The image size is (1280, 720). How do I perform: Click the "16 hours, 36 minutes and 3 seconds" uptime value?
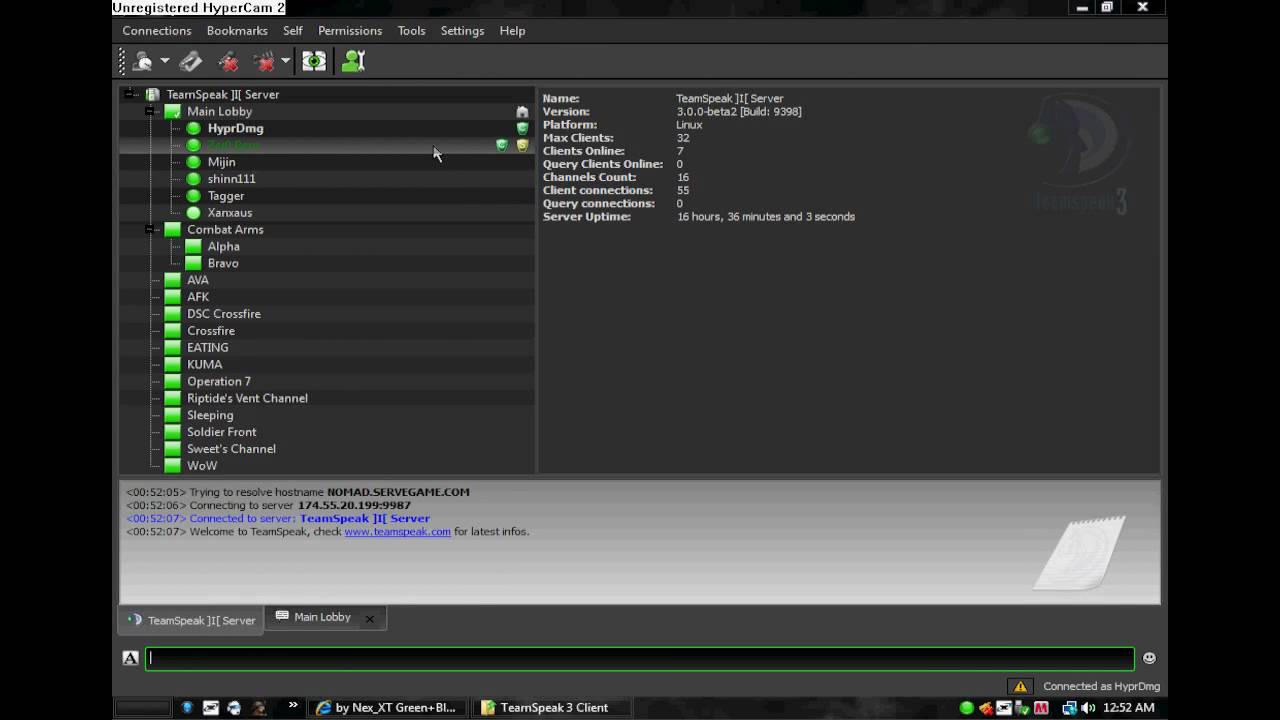[x=766, y=217]
